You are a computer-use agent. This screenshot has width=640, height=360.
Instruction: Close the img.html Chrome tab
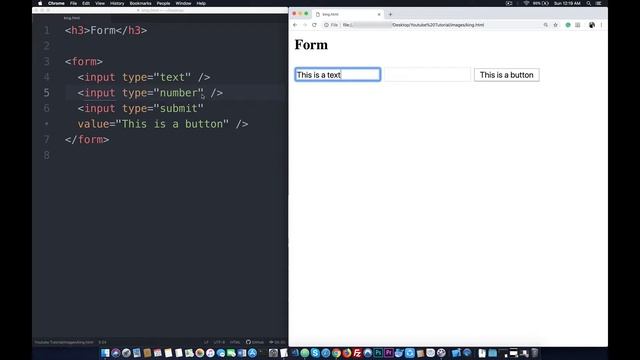(379, 14)
